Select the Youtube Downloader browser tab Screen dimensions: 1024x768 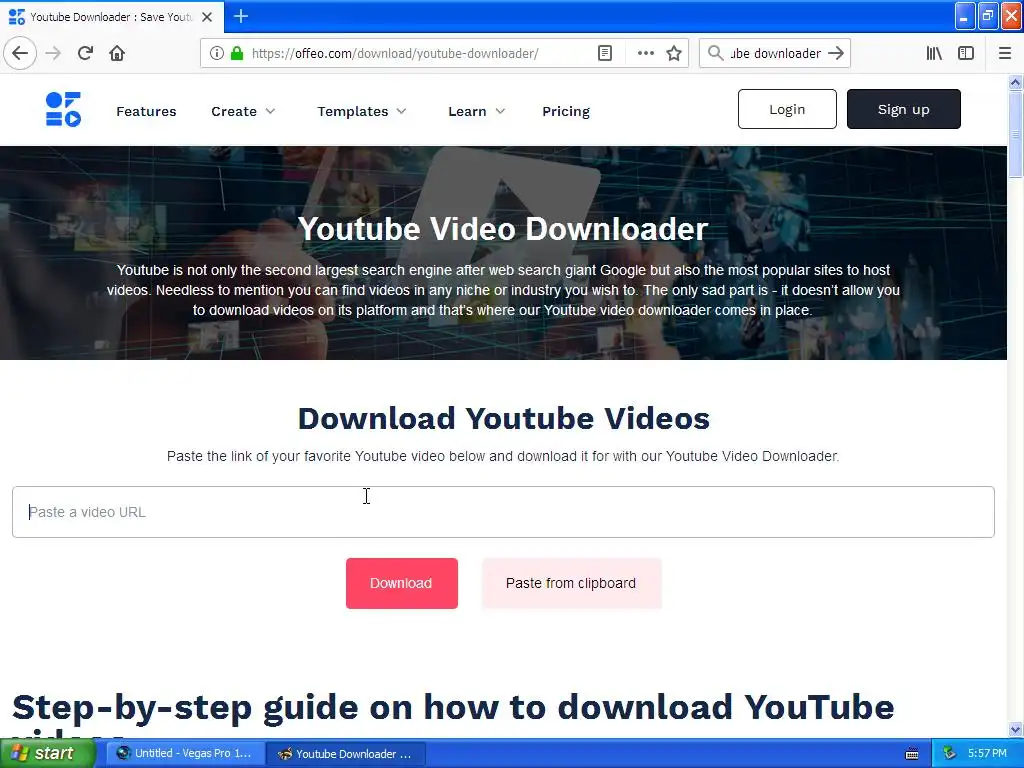[111, 17]
